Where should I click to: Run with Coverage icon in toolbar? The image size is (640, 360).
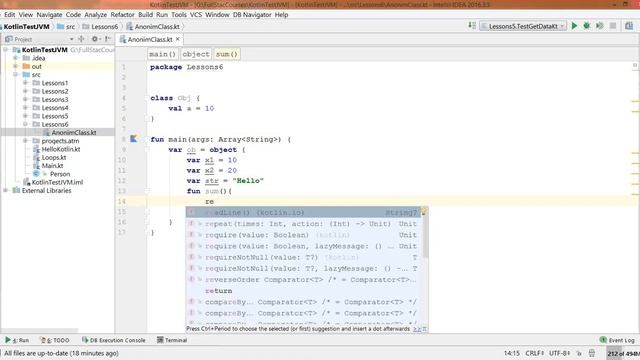[600, 26]
